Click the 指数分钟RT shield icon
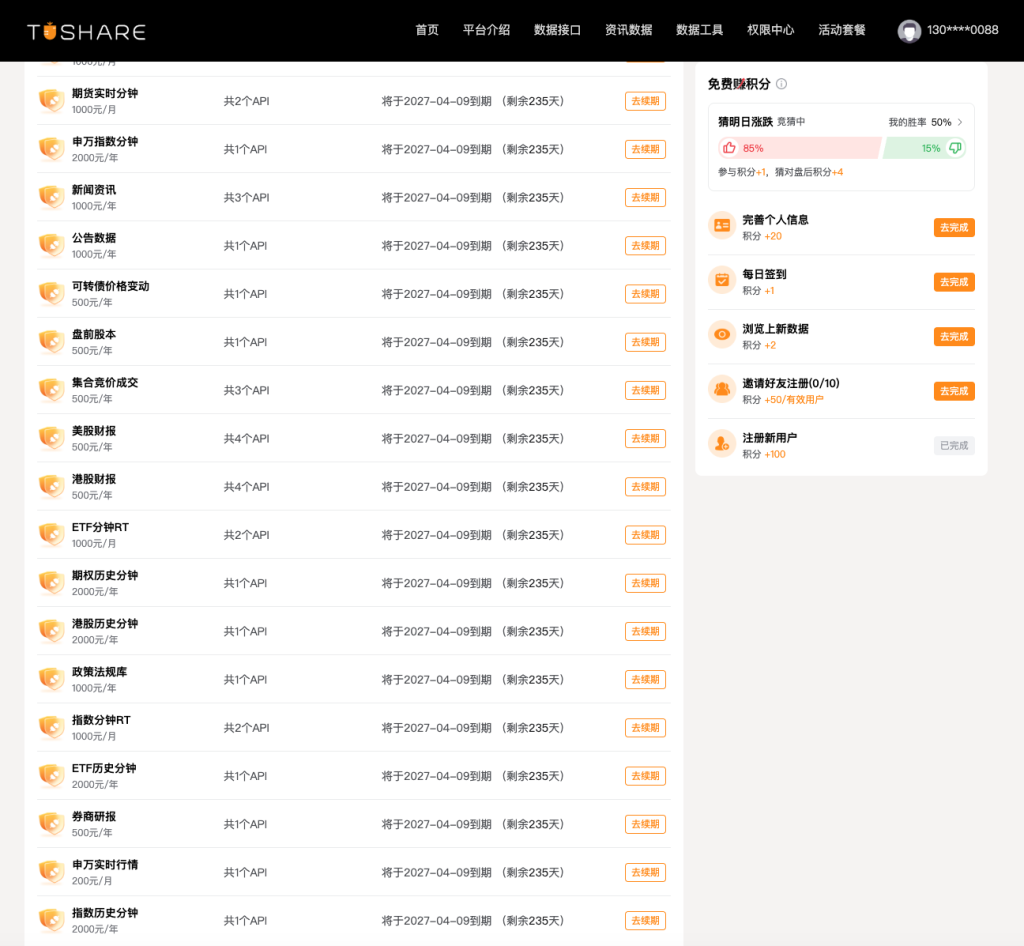The width and height of the screenshot is (1024, 946). point(51,729)
